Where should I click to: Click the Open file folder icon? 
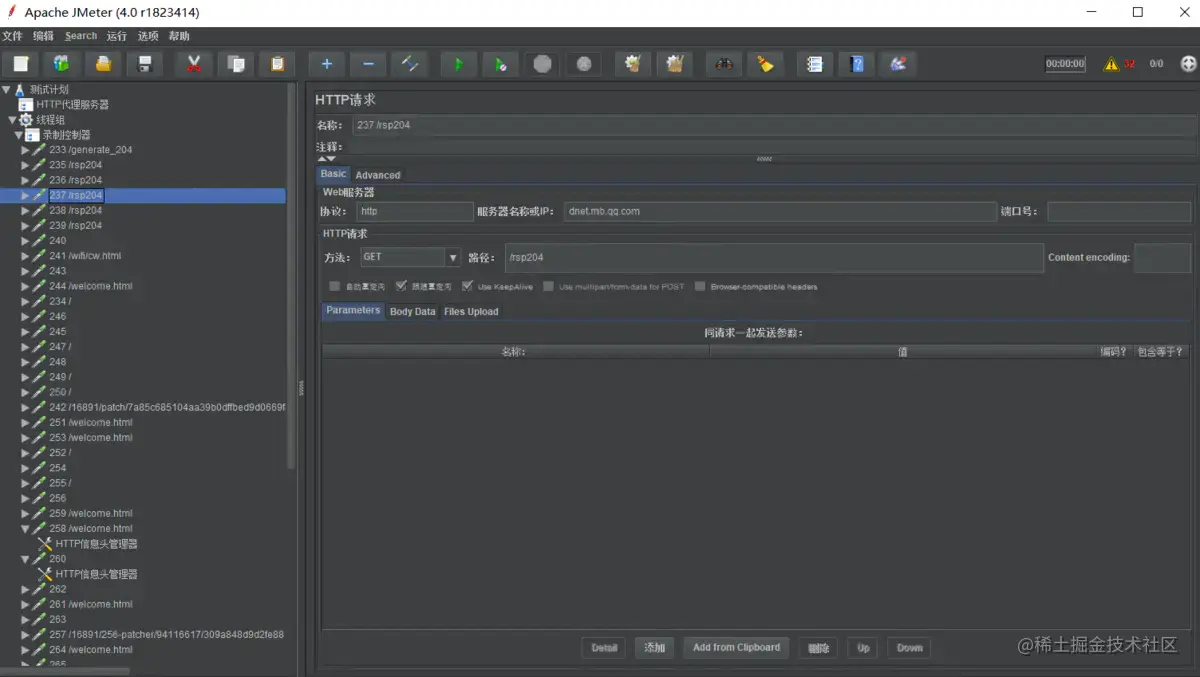point(103,64)
